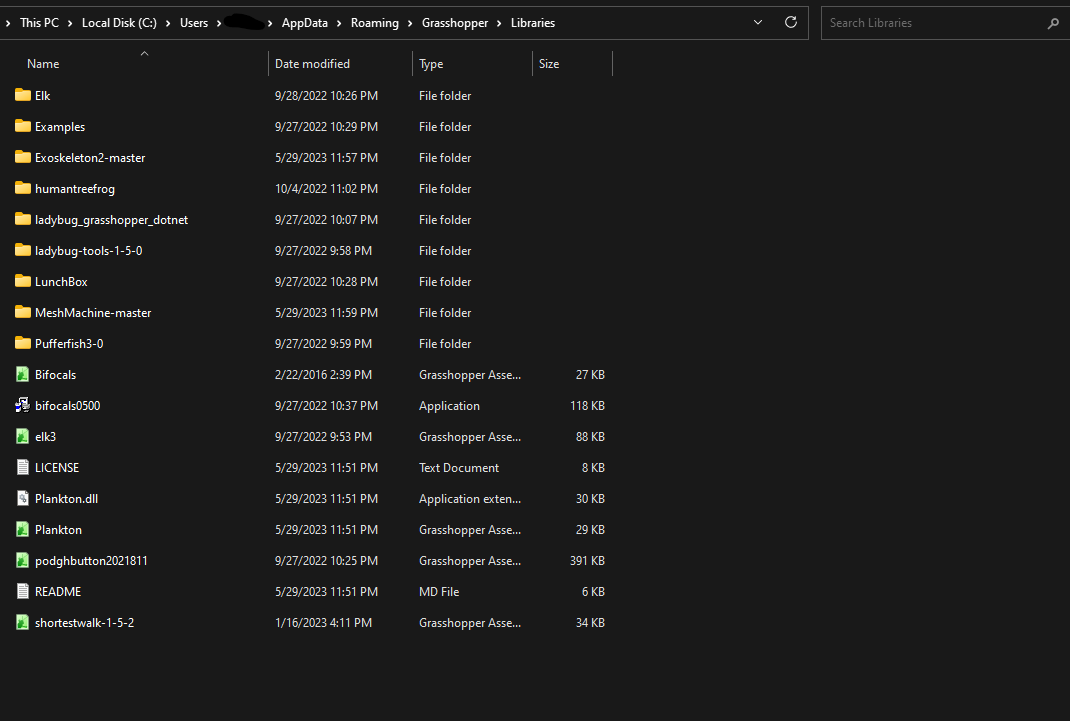This screenshot has width=1070, height=721.
Task: Expand the chevron after Grasshopper
Action: tap(500, 23)
